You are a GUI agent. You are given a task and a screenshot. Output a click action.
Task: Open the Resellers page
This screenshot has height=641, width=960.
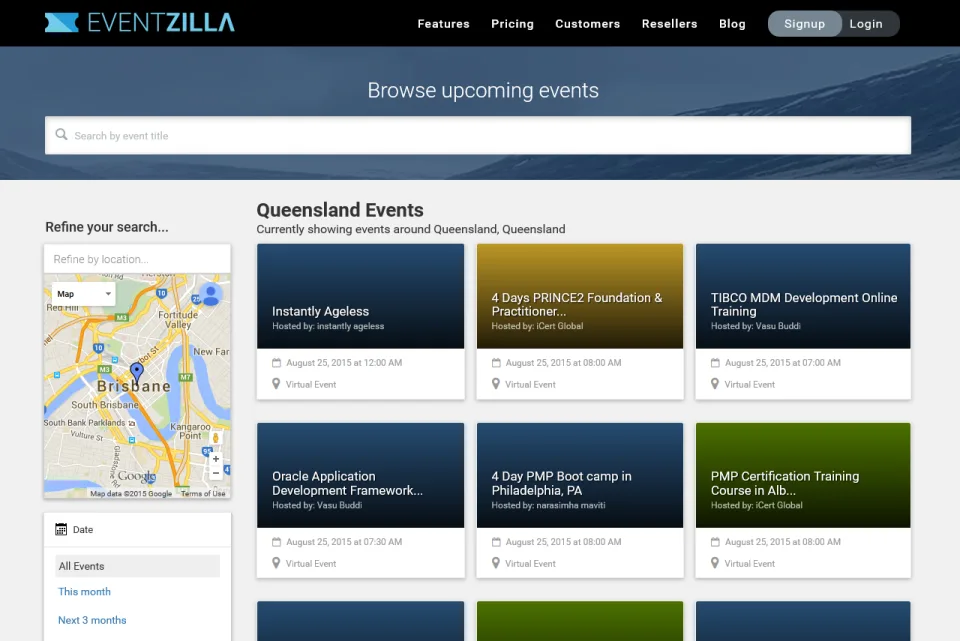point(669,24)
